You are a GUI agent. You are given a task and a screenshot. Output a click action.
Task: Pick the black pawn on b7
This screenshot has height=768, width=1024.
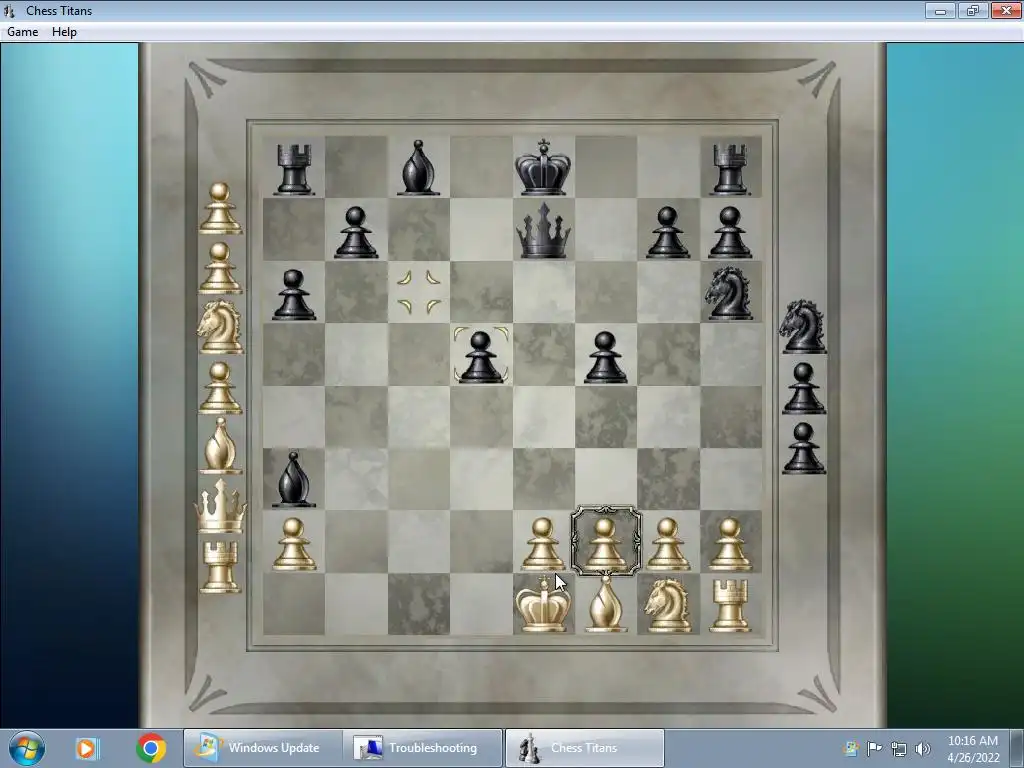pos(356,232)
